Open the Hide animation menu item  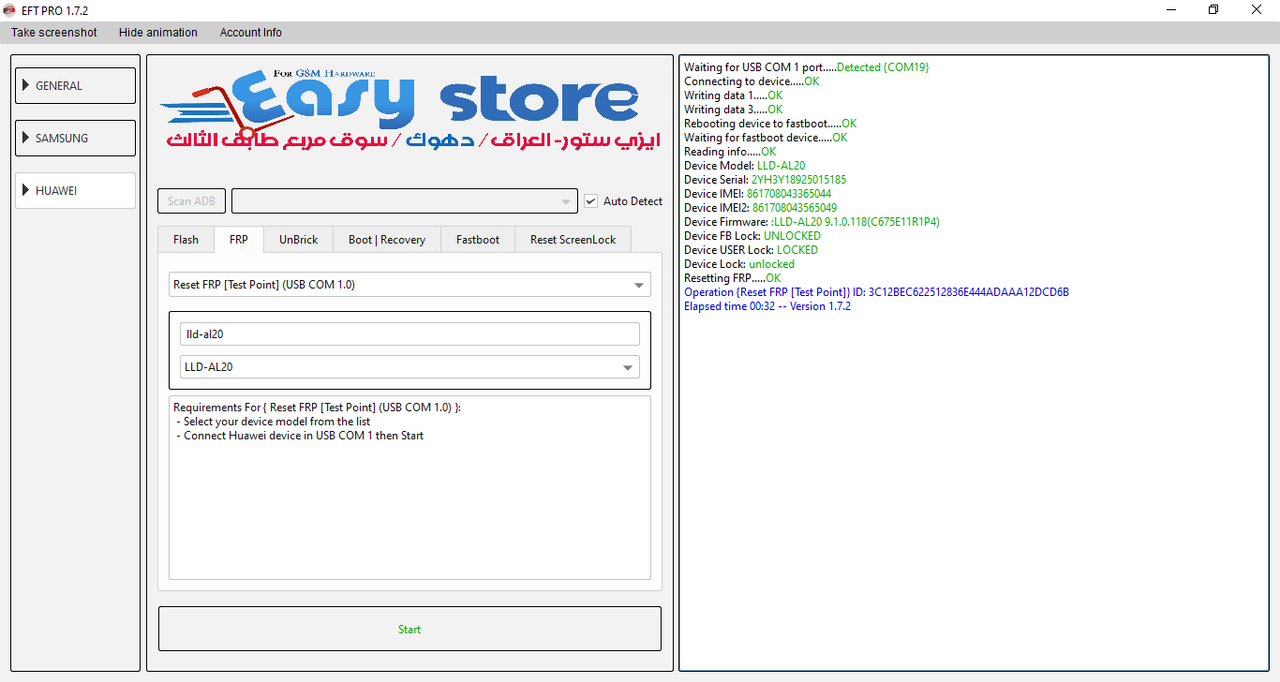(158, 32)
